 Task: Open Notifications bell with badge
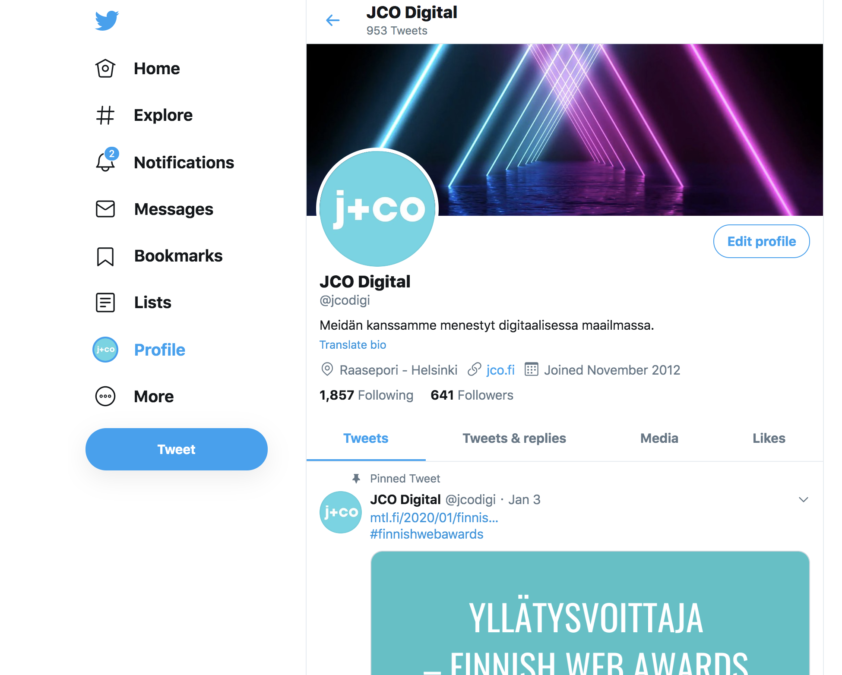[106, 161]
